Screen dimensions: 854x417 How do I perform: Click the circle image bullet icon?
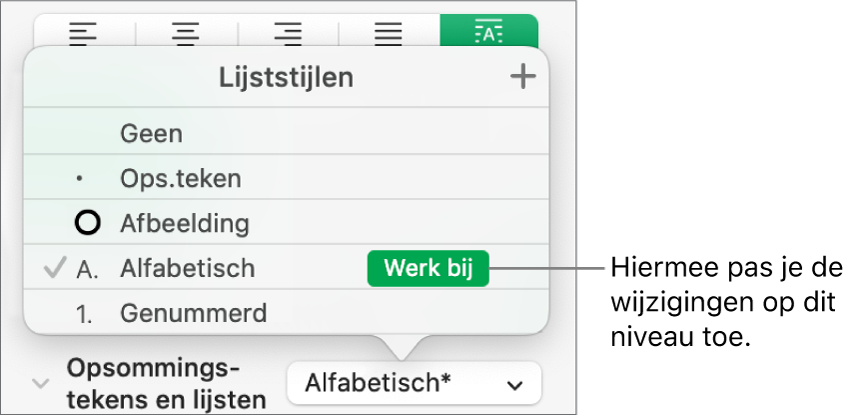pos(88,222)
